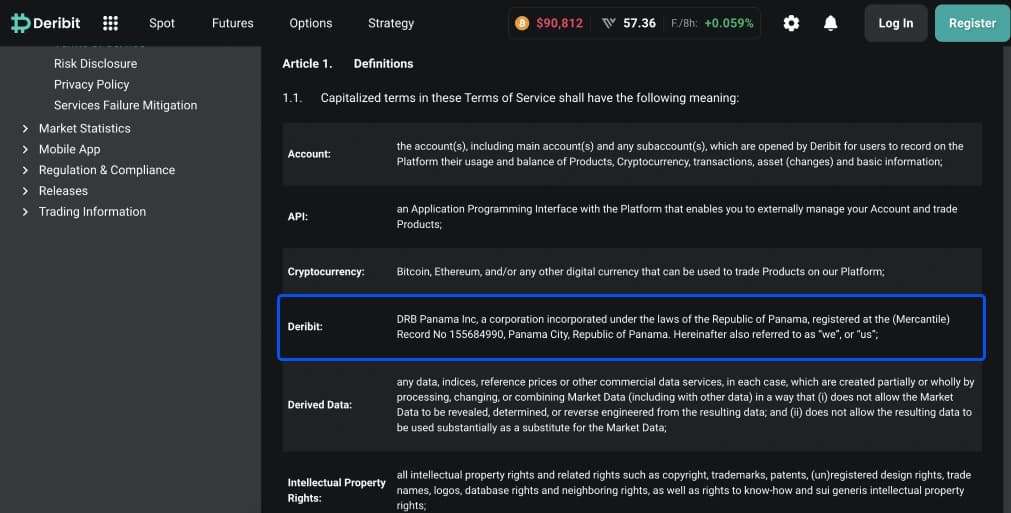Click the 'Cryptocurrency:' definition term
The width and height of the screenshot is (1011, 513).
[326, 272]
